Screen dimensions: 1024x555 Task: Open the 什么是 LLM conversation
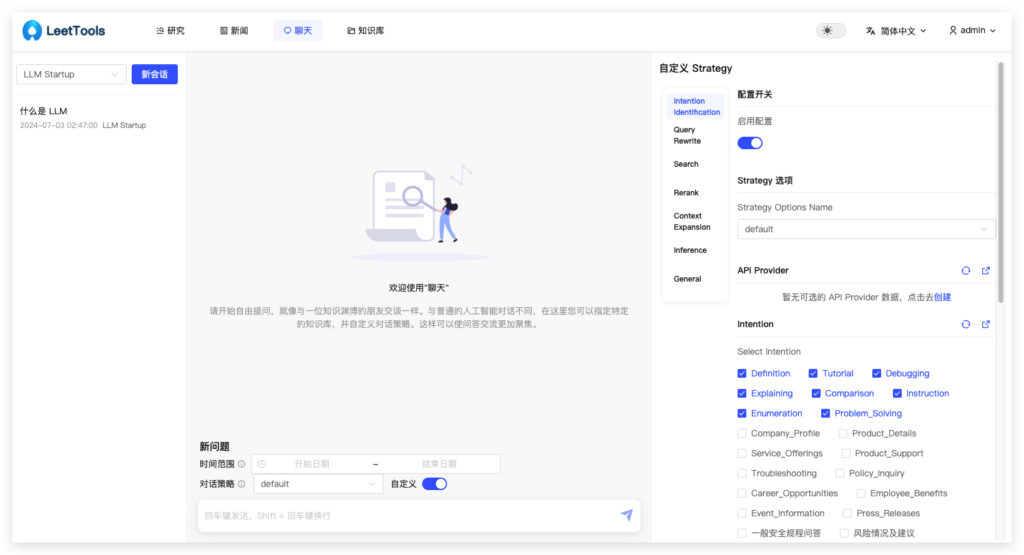97,118
